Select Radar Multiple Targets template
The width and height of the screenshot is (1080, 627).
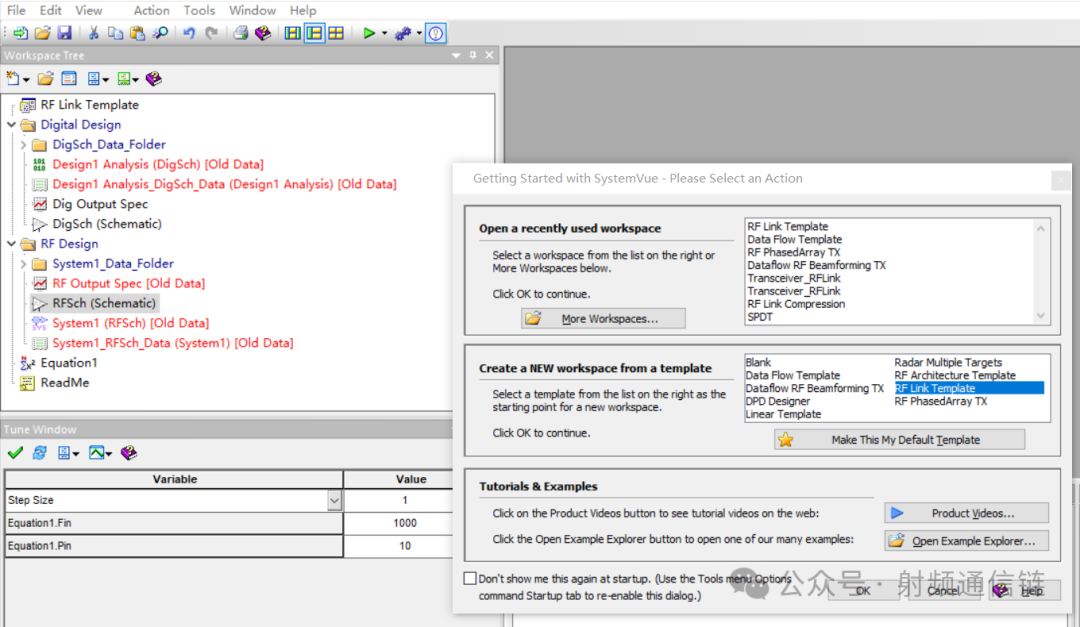pyautogui.click(x=948, y=362)
